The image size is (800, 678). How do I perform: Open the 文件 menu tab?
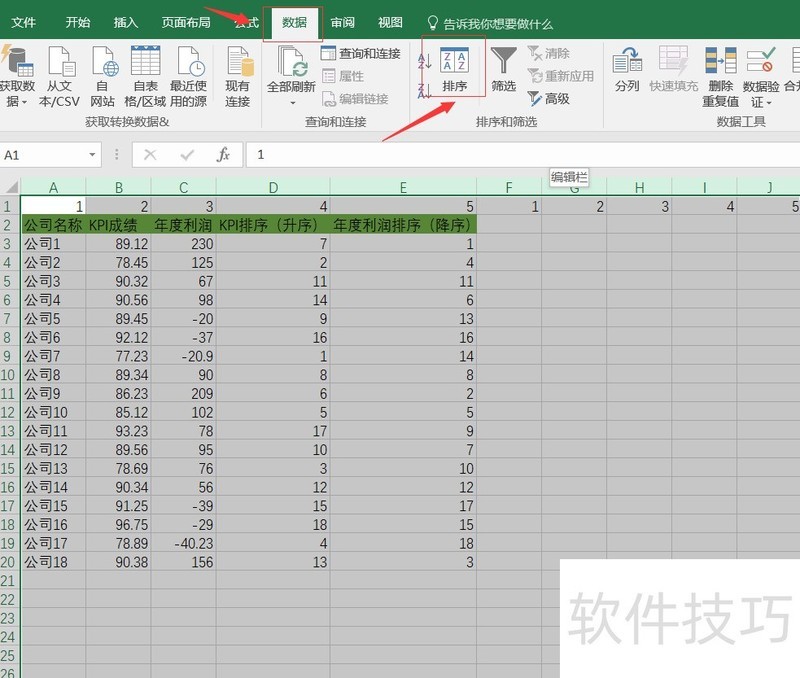tap(23, 23)
